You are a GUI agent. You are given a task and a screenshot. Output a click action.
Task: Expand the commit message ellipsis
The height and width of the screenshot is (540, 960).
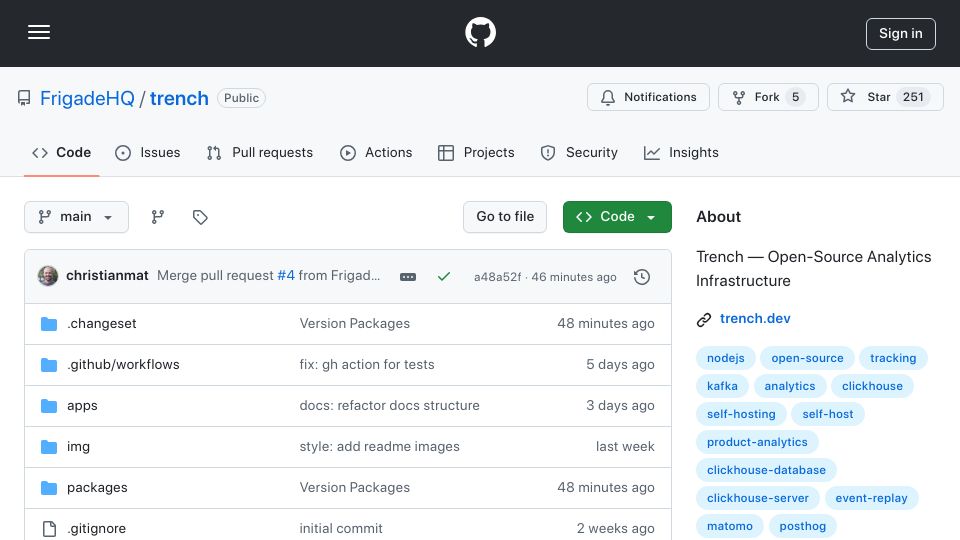pyautogui.click(x=408, y=277)
